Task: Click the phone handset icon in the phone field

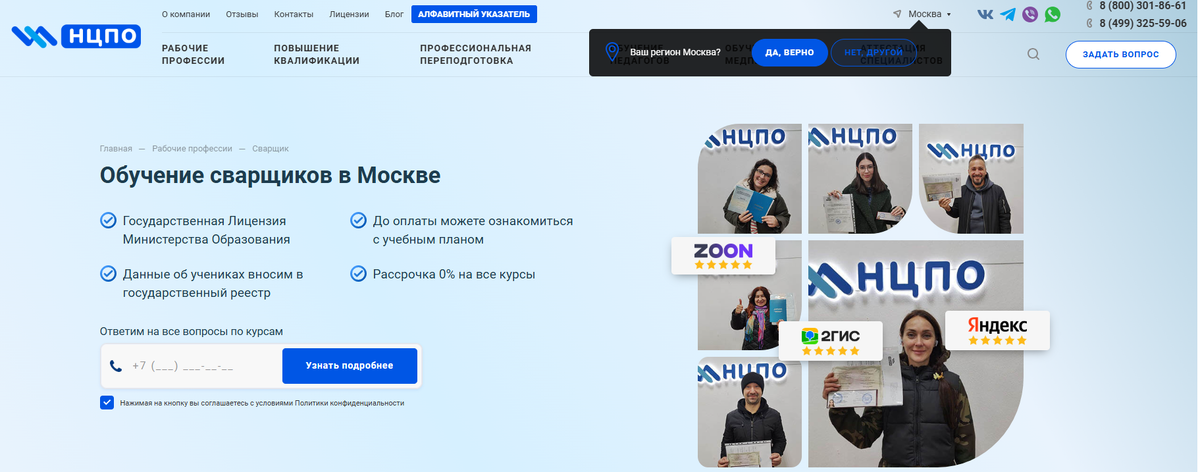Action: tap(116, 366)
